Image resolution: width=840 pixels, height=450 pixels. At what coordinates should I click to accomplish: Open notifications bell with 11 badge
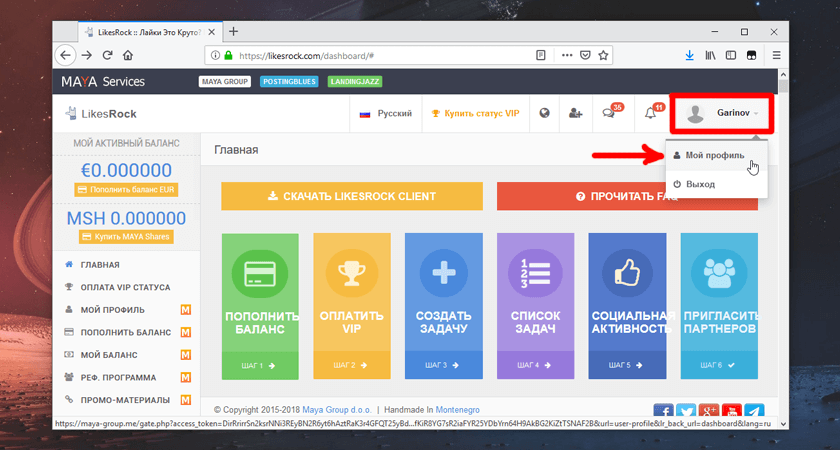[x=654, y=112]
